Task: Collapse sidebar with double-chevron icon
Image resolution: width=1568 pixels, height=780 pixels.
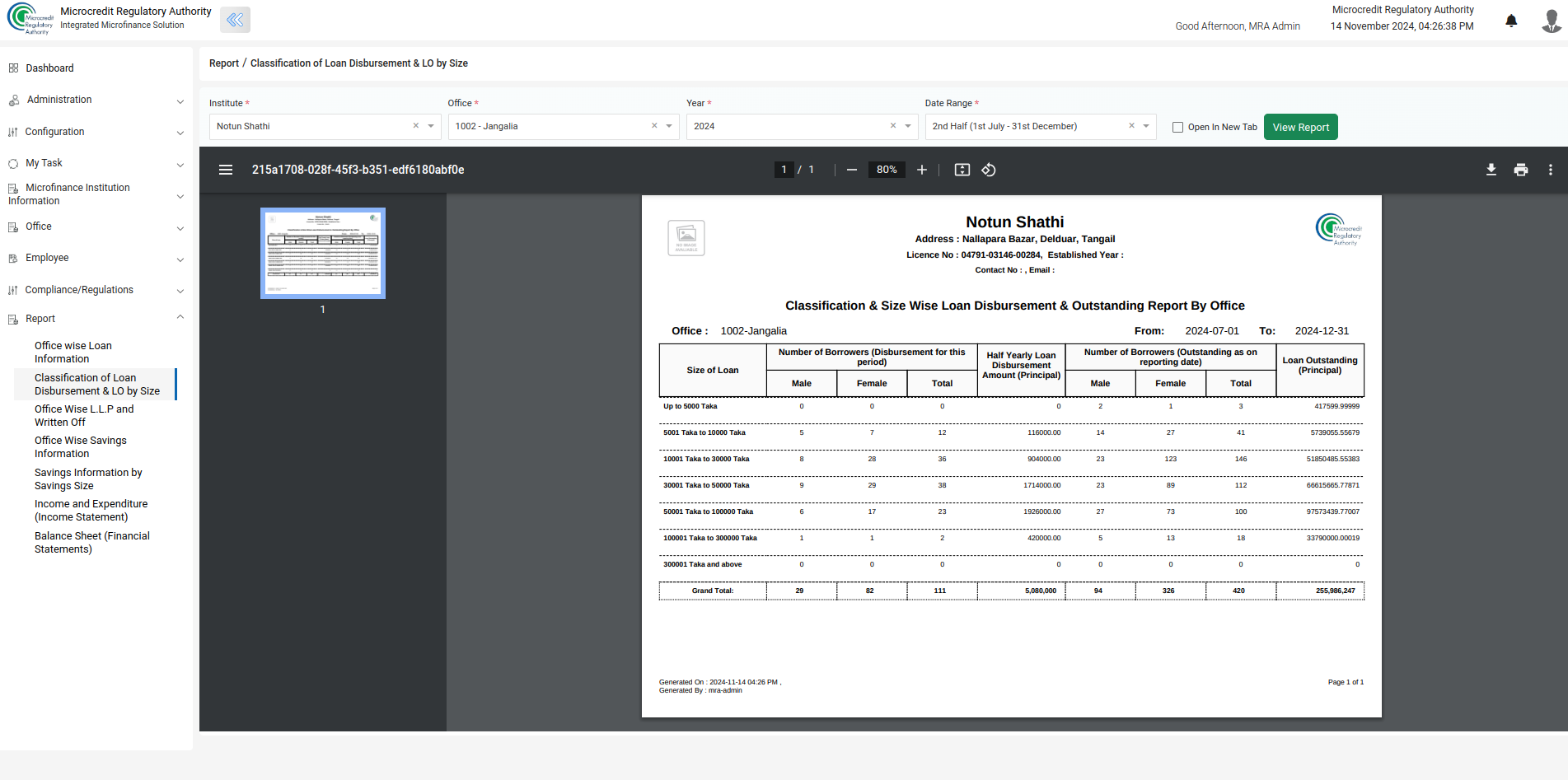Action: [235, 20]
